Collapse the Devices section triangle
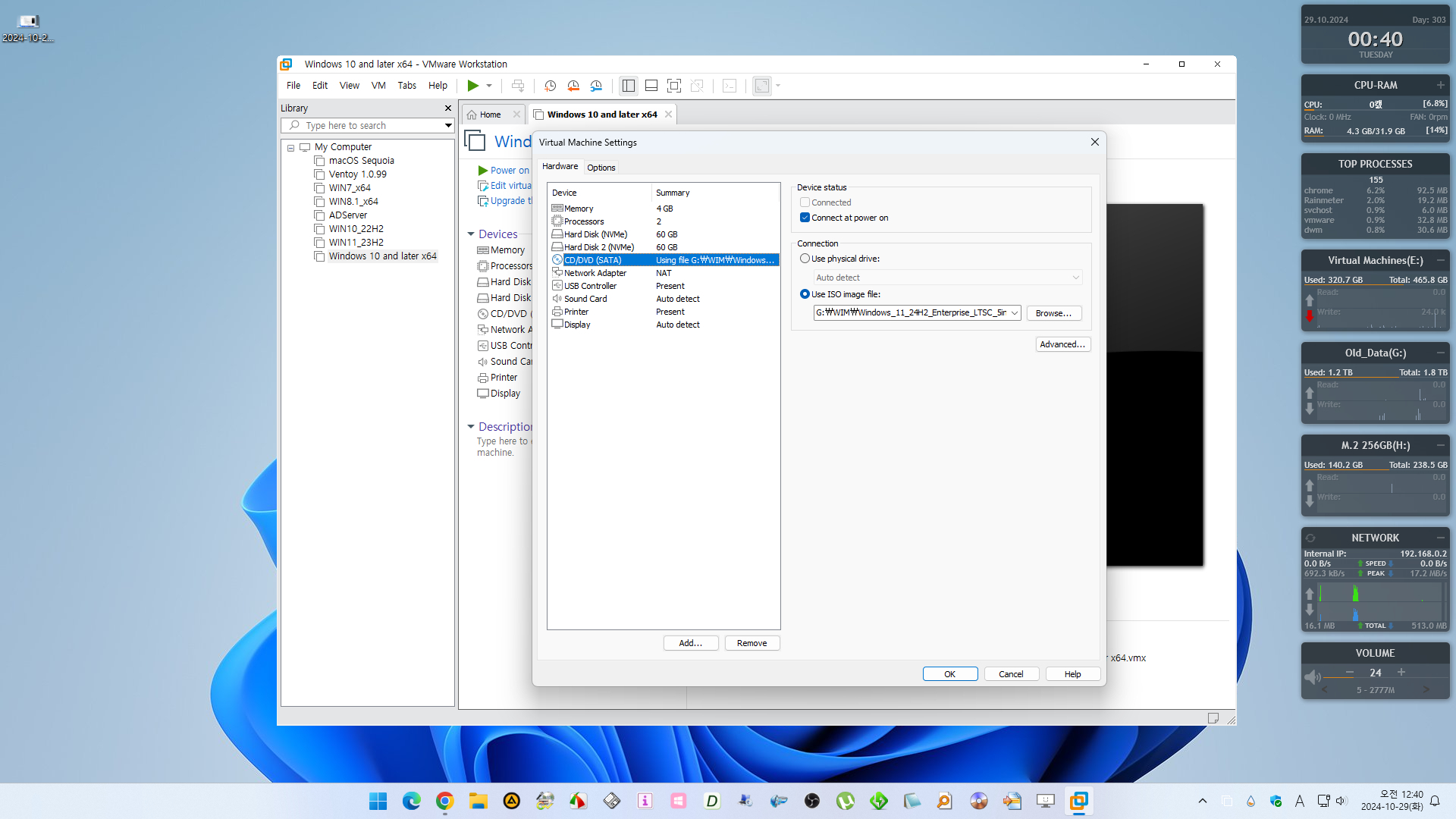The image size is (1456, 819). point(471,234)
